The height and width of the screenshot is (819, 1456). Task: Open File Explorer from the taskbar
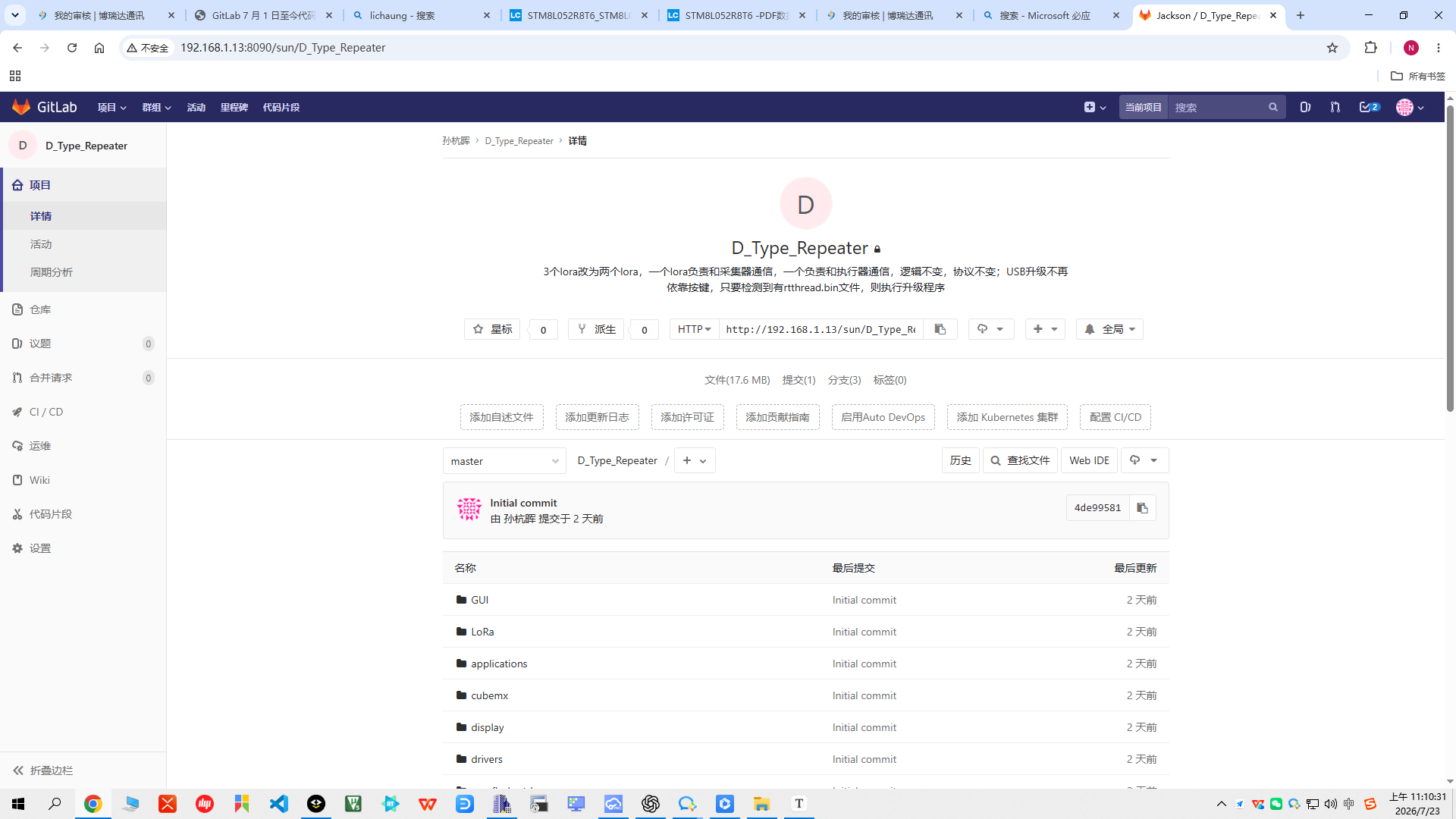click(762, 804)
